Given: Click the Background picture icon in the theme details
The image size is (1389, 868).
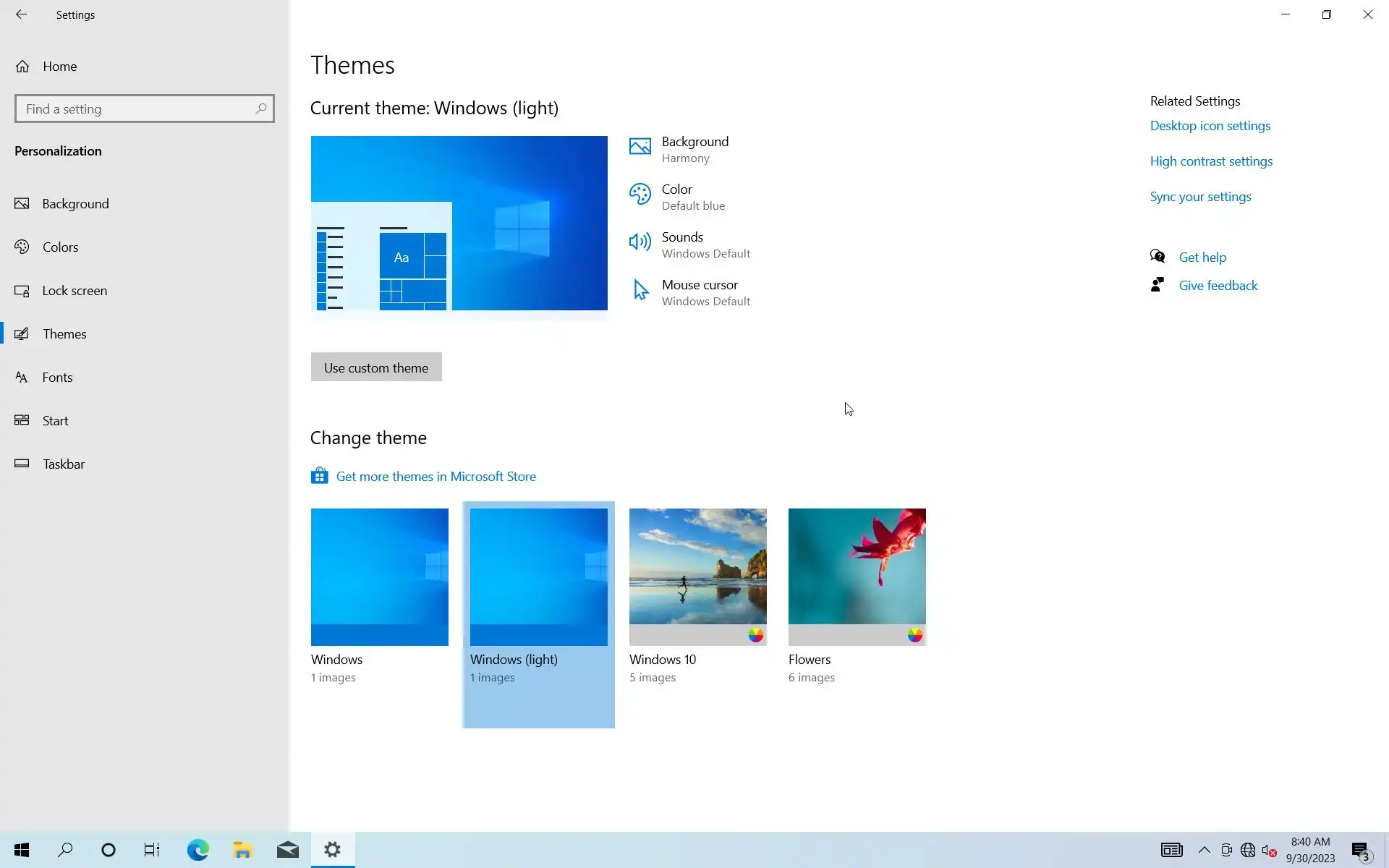Looking at the screenshot, I should (640, 147).
